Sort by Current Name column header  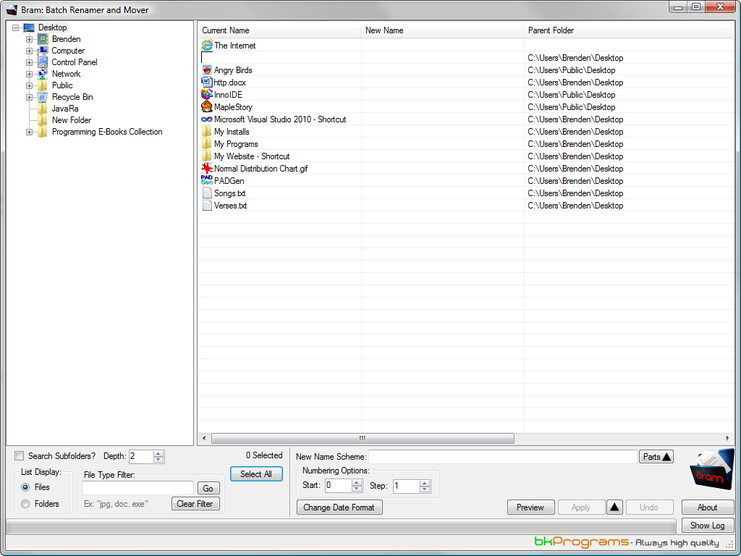click(x=279, y=31)
